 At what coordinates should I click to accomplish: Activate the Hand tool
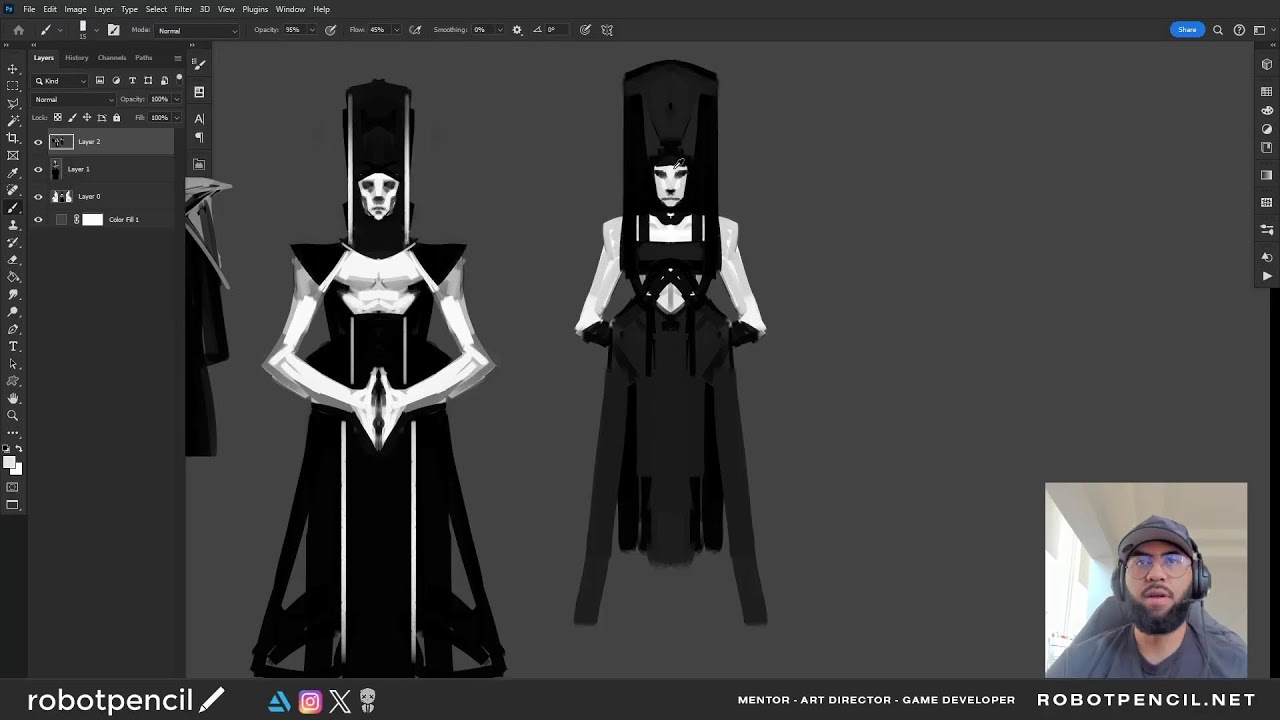(13, 398)
